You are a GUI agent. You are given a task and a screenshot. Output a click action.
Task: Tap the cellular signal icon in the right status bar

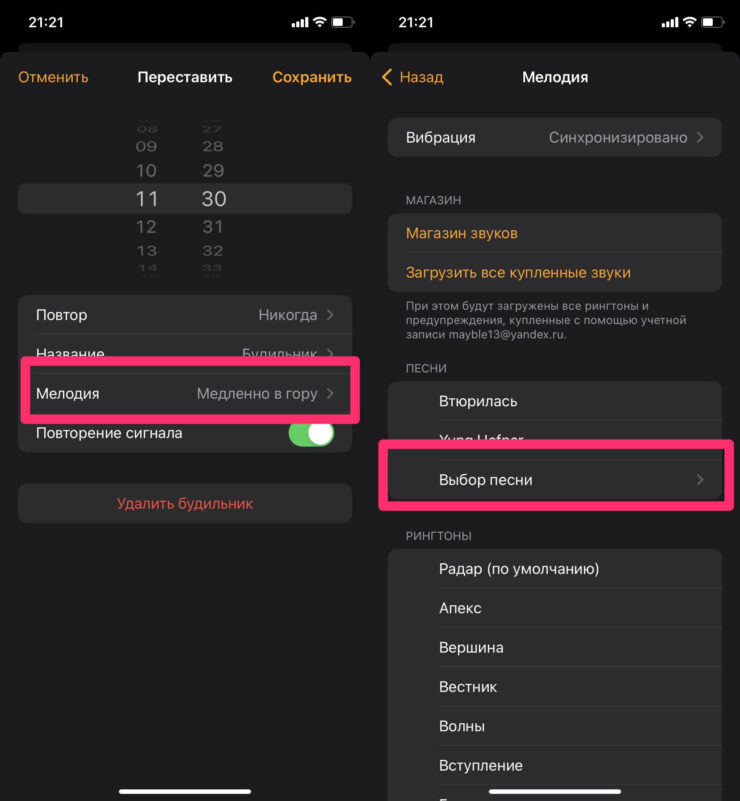(669, 21)
